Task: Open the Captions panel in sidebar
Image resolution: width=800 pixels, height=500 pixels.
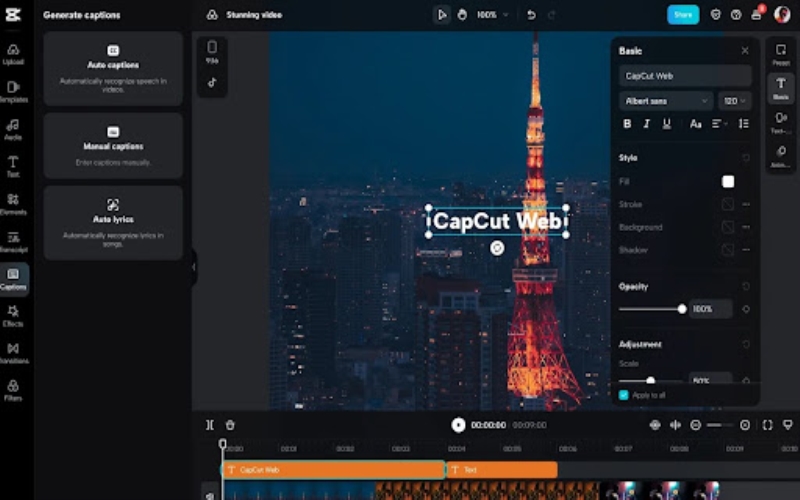Action: 13,278
